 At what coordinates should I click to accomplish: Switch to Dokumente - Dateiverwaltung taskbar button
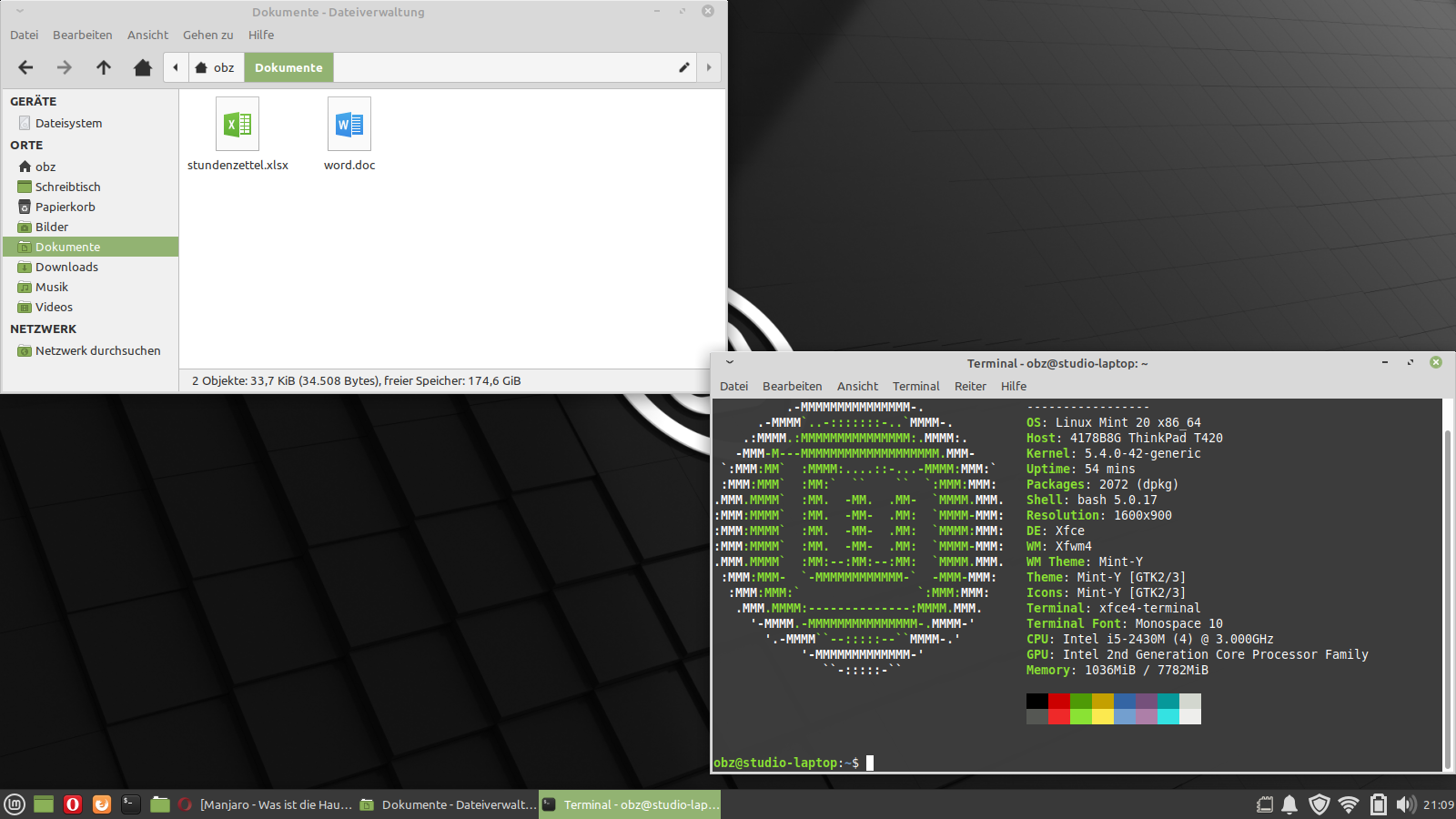click(x=448, y=804)
